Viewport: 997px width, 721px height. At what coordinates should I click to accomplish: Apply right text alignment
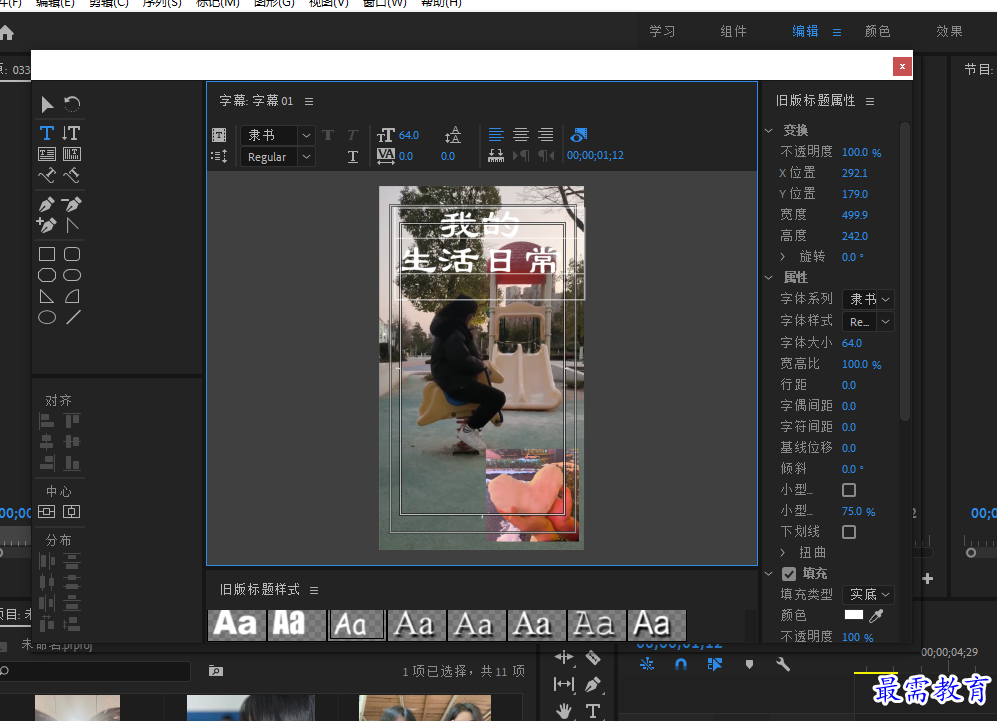coord(546,135)
